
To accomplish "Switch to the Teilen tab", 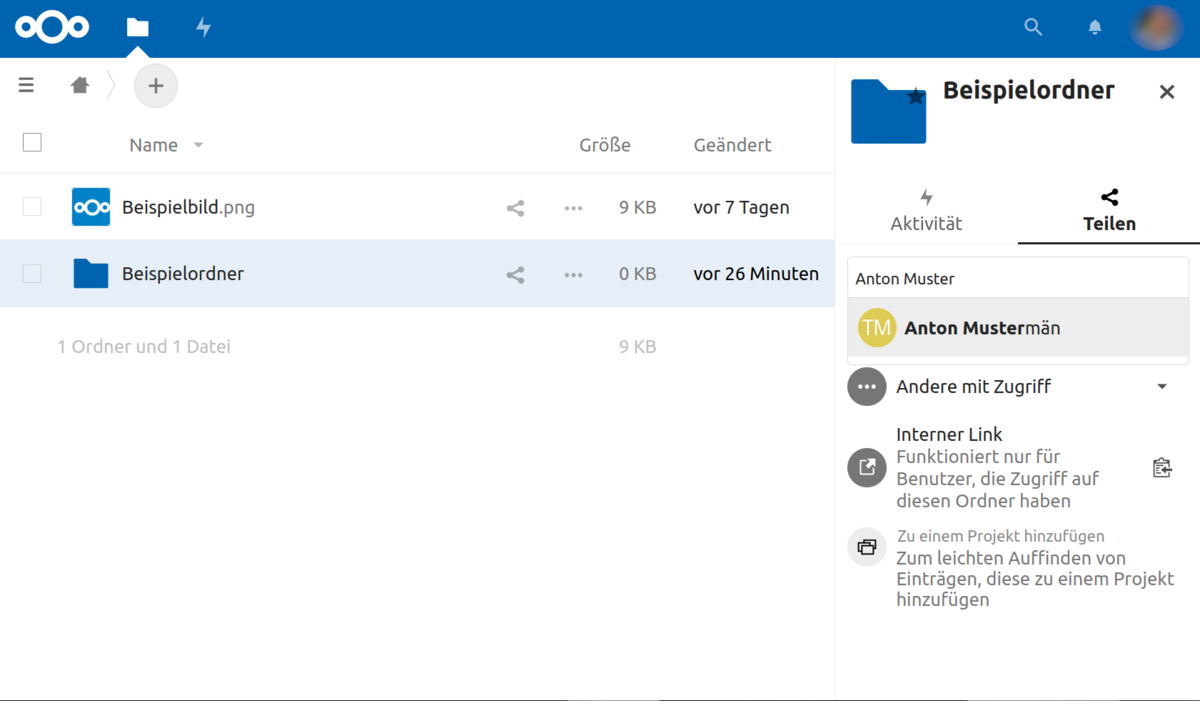I will coord(1109,211).
